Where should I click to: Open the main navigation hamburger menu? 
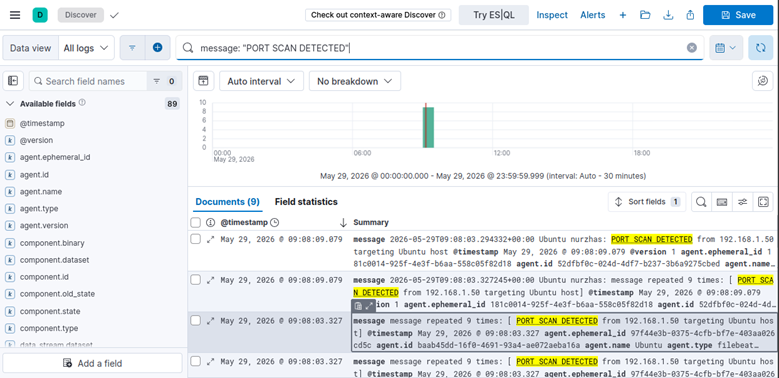click(x=15, y=15)
